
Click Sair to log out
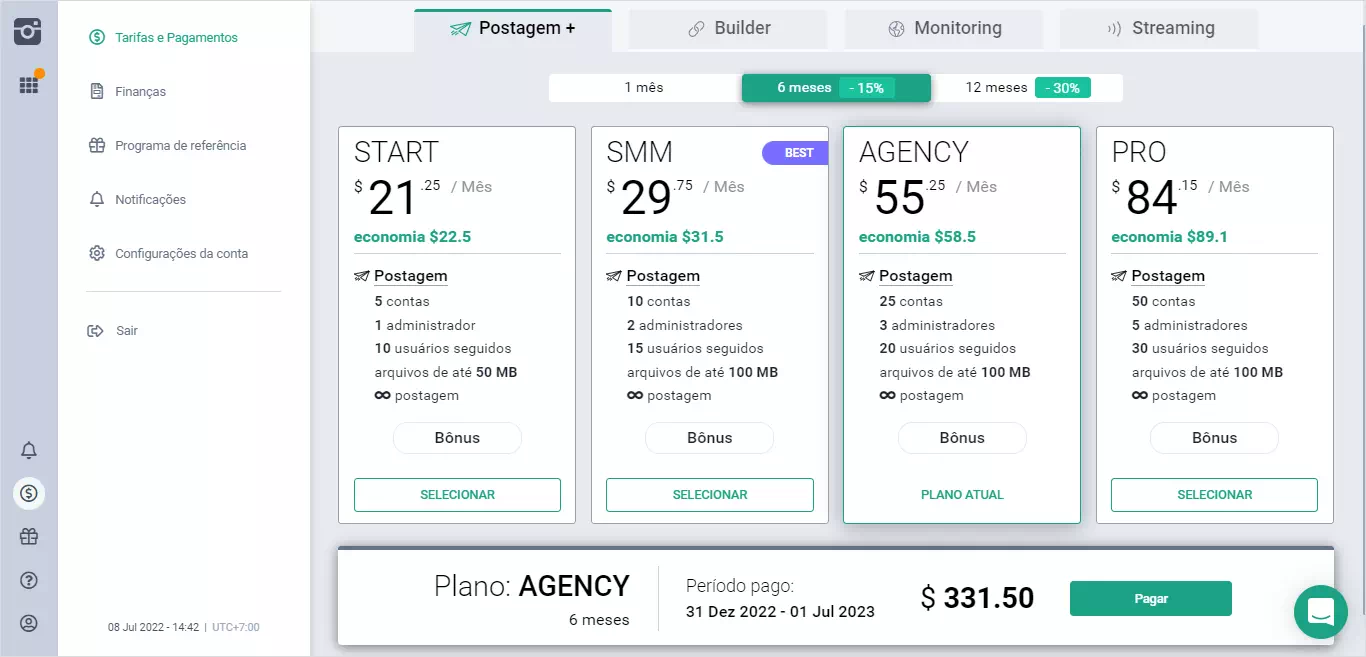tap(126, 331)
